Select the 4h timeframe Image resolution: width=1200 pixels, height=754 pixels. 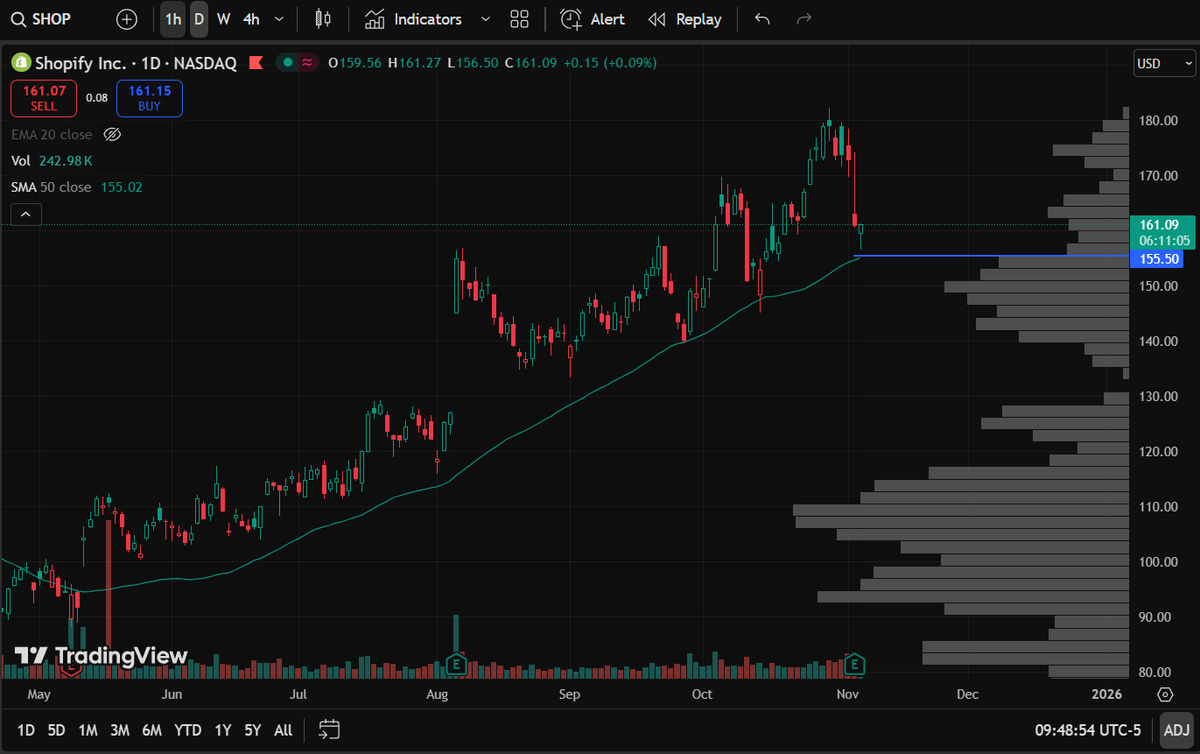click(x=251, y=19)
